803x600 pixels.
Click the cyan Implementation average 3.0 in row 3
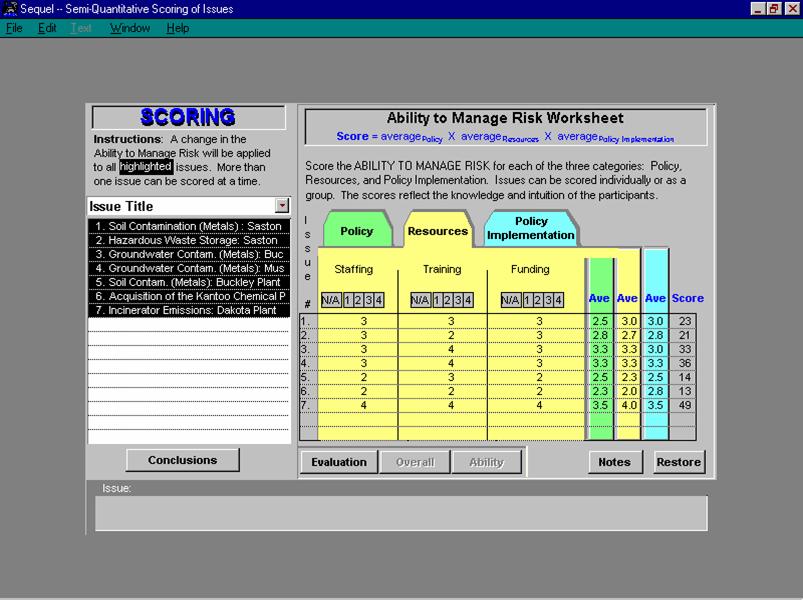(656, 349)
